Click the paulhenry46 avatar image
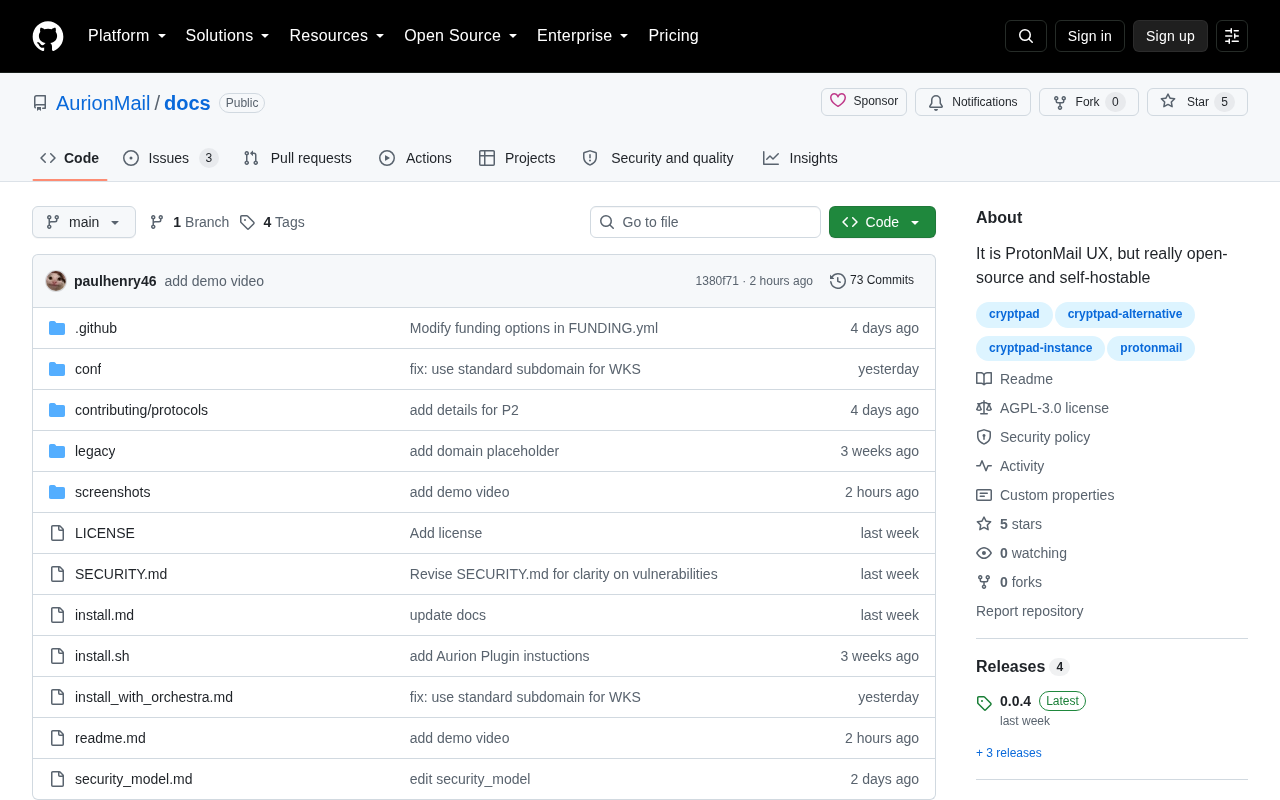 tap(56, 281)
